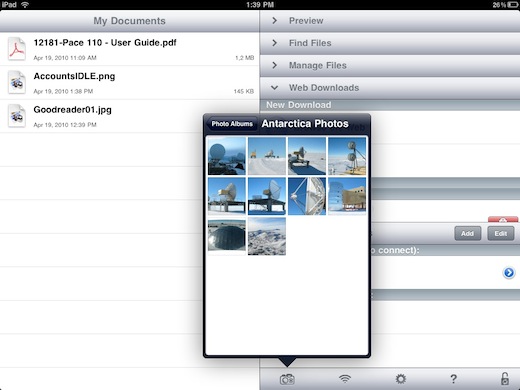This screenshot has width=520, height=390.
Task: Expand the Preview section
Action: click(390, 21)
